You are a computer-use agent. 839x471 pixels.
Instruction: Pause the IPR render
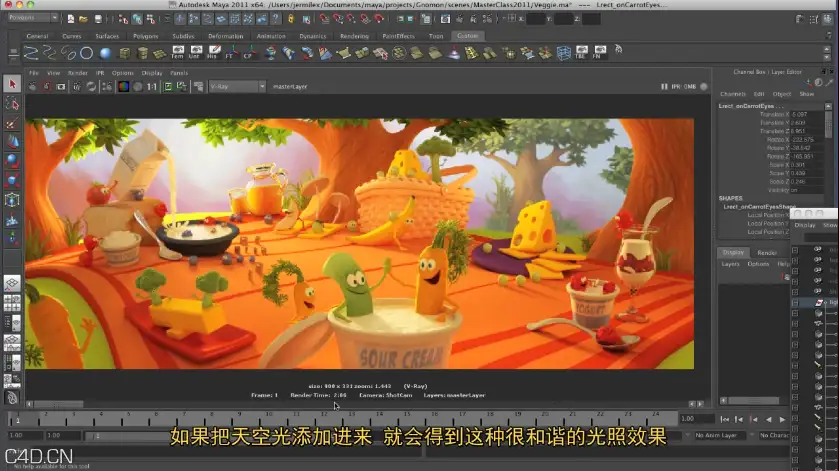pos(664,86)
